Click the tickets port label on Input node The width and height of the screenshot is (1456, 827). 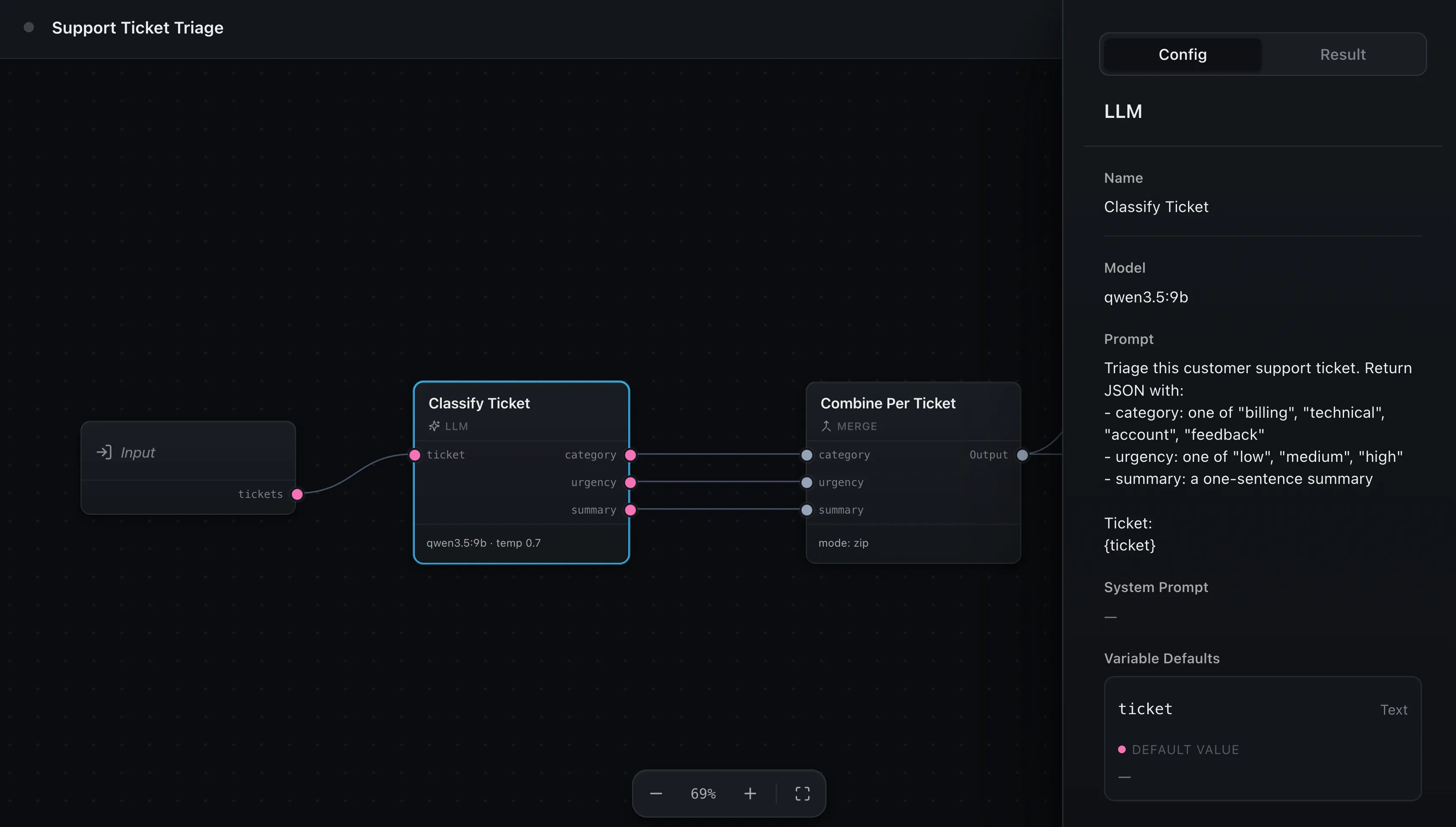point(260,494)
